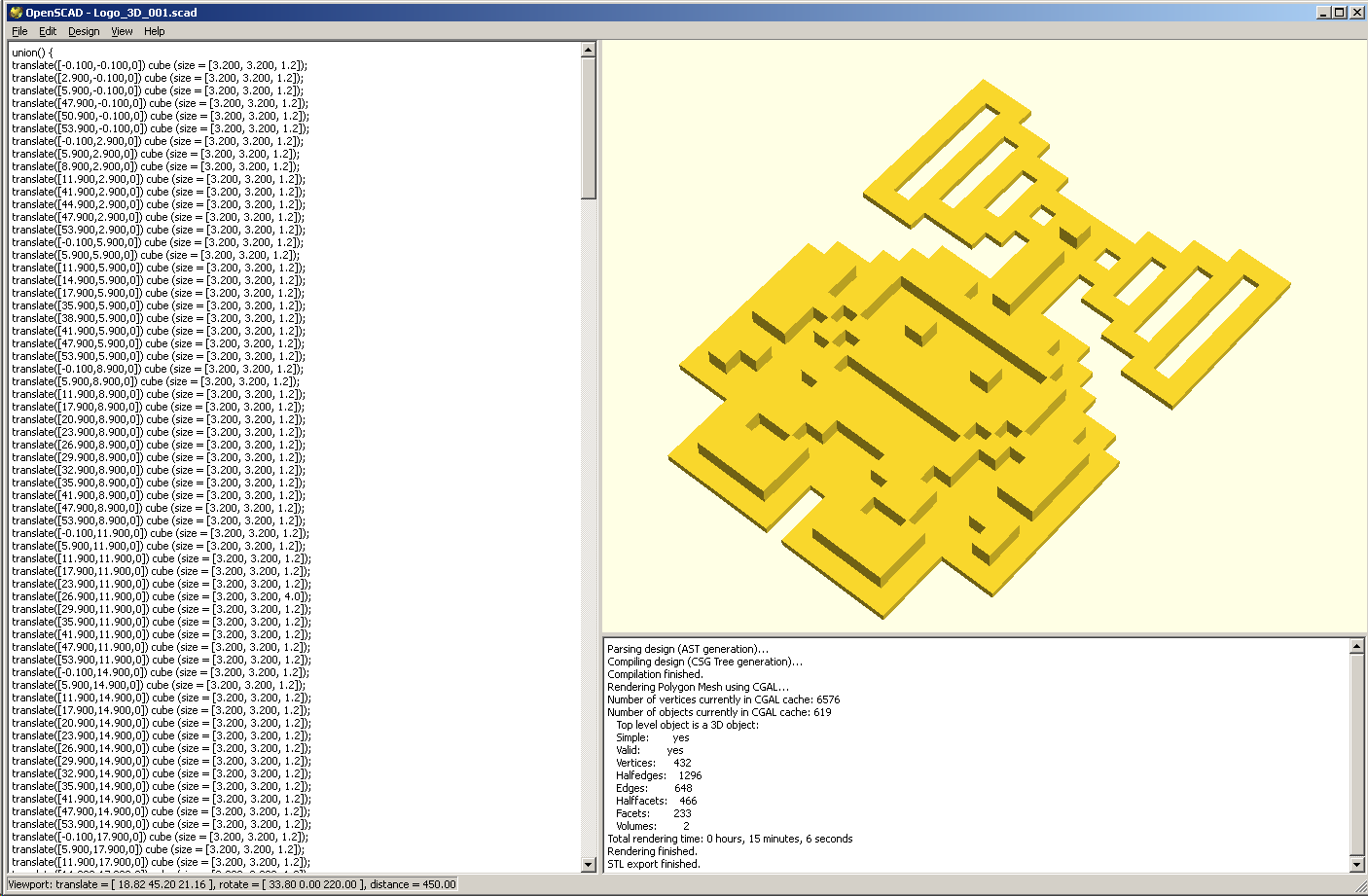Screen dimensions: 1368x896
Task: Close the OpenSCAD window
Action: (x=1356, y=13)
